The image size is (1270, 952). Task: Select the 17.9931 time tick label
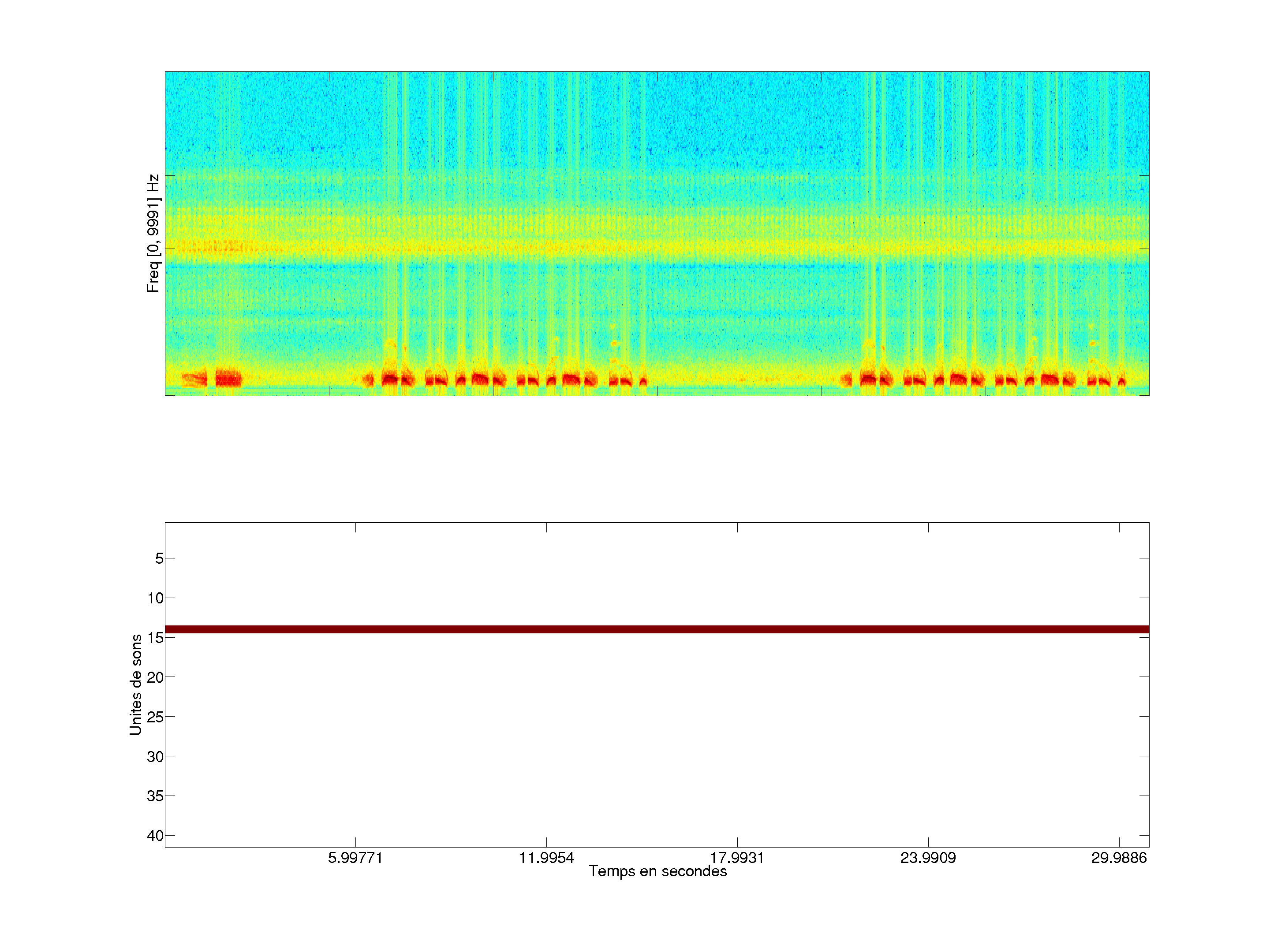click(x=736, y=858)
